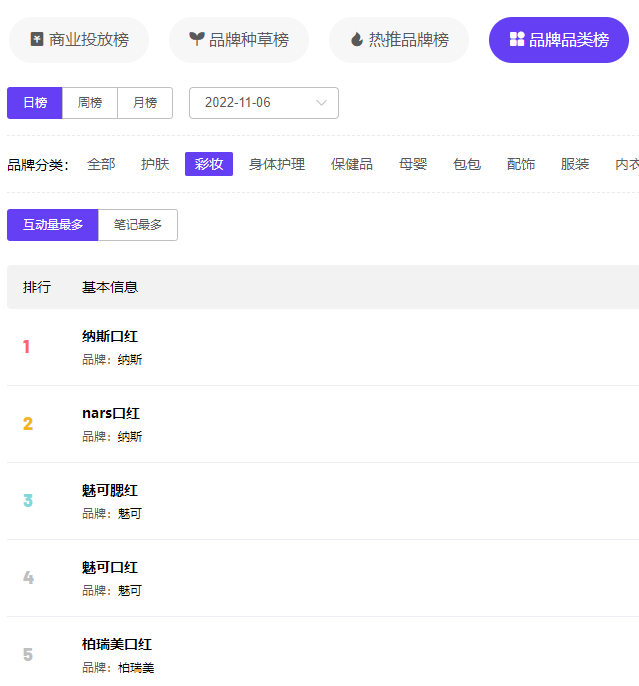Screen dimensions: 639x686
Task: Click the flame icon beside 热推品牌榜
Action: (x=357, y=39)
